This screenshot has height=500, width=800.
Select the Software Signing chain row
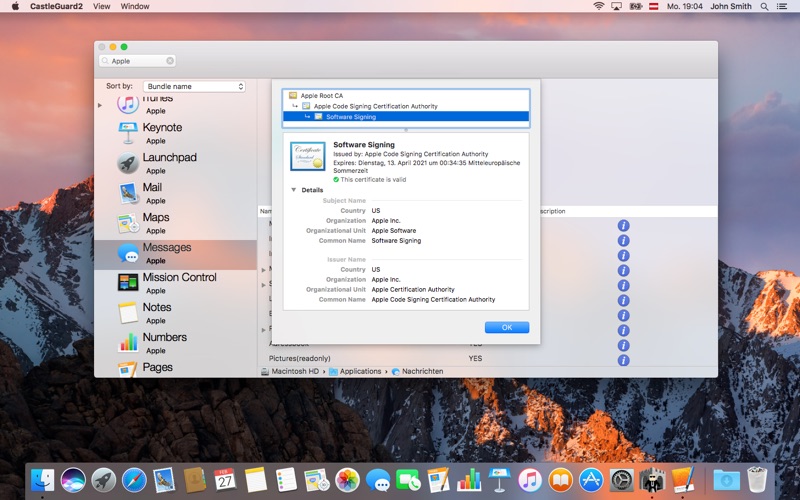pos(406,116)
